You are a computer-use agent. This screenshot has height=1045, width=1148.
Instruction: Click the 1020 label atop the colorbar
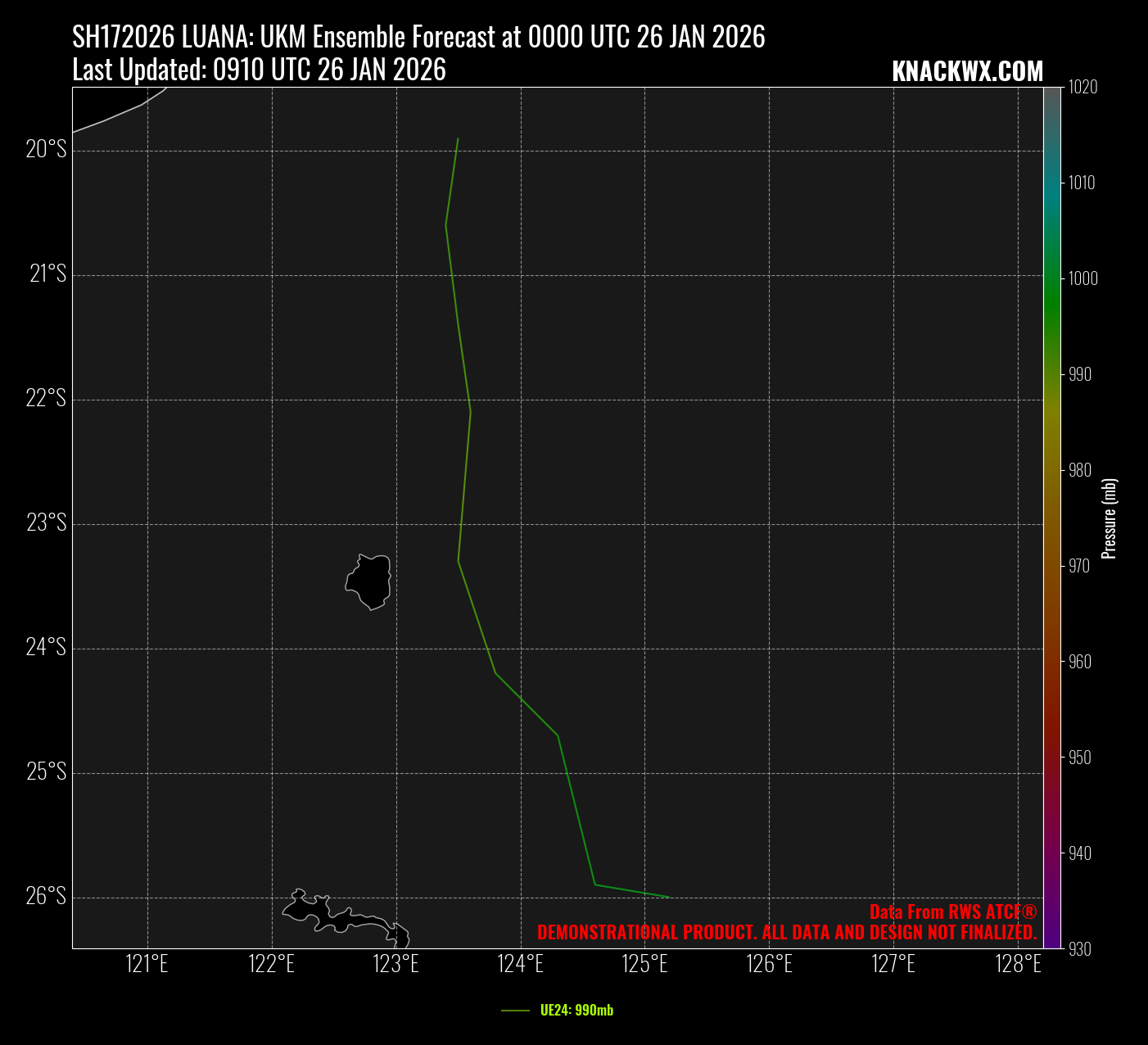[1082, 87]
